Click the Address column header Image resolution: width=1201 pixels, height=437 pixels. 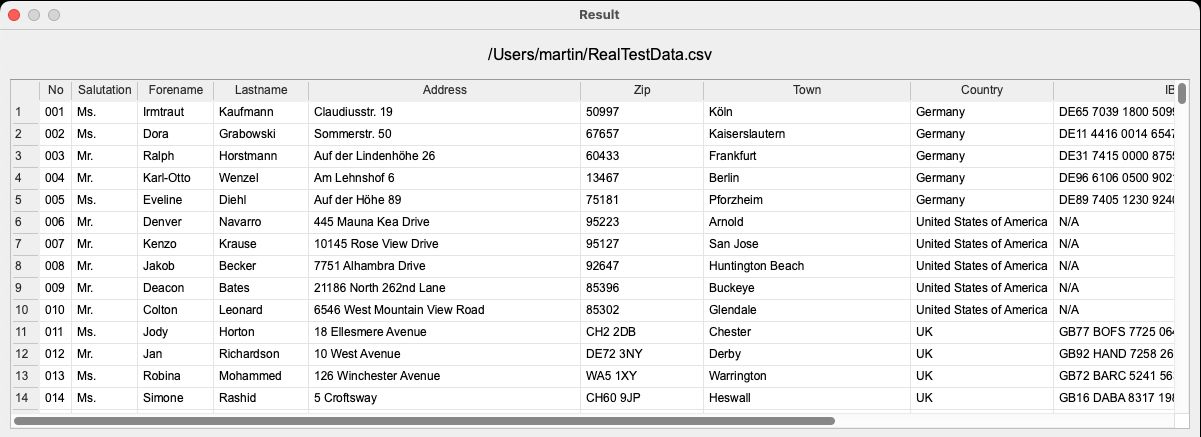[445, 90]
